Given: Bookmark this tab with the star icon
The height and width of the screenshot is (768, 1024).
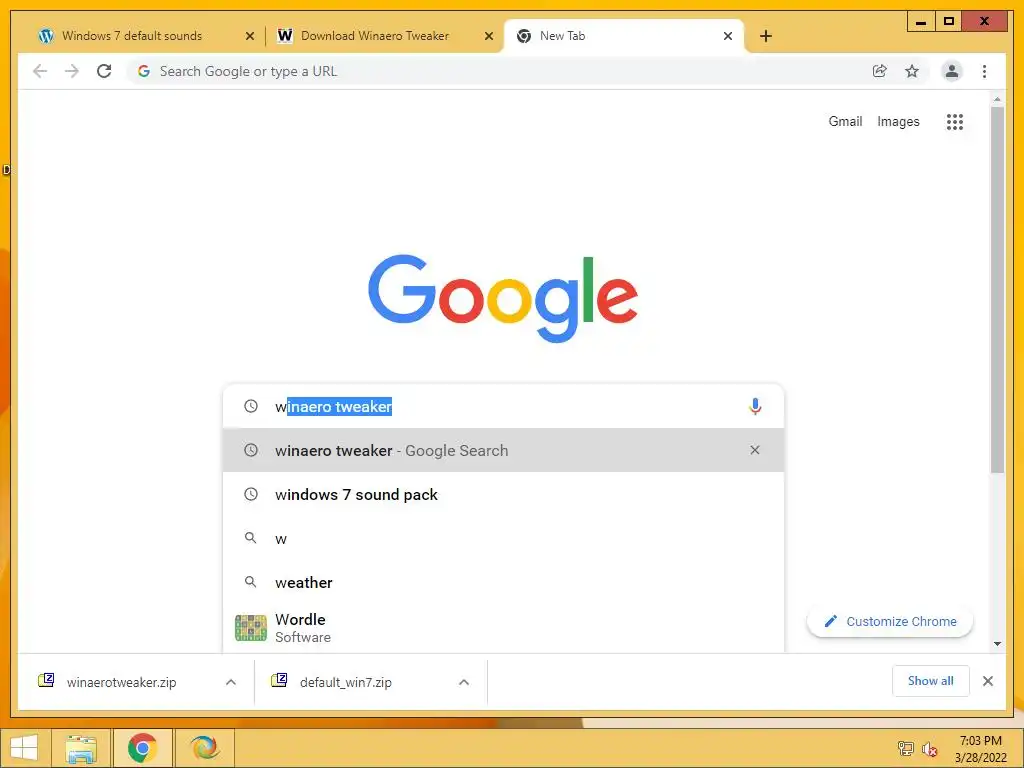Looking at the screenshot, I should coord(912,71).
